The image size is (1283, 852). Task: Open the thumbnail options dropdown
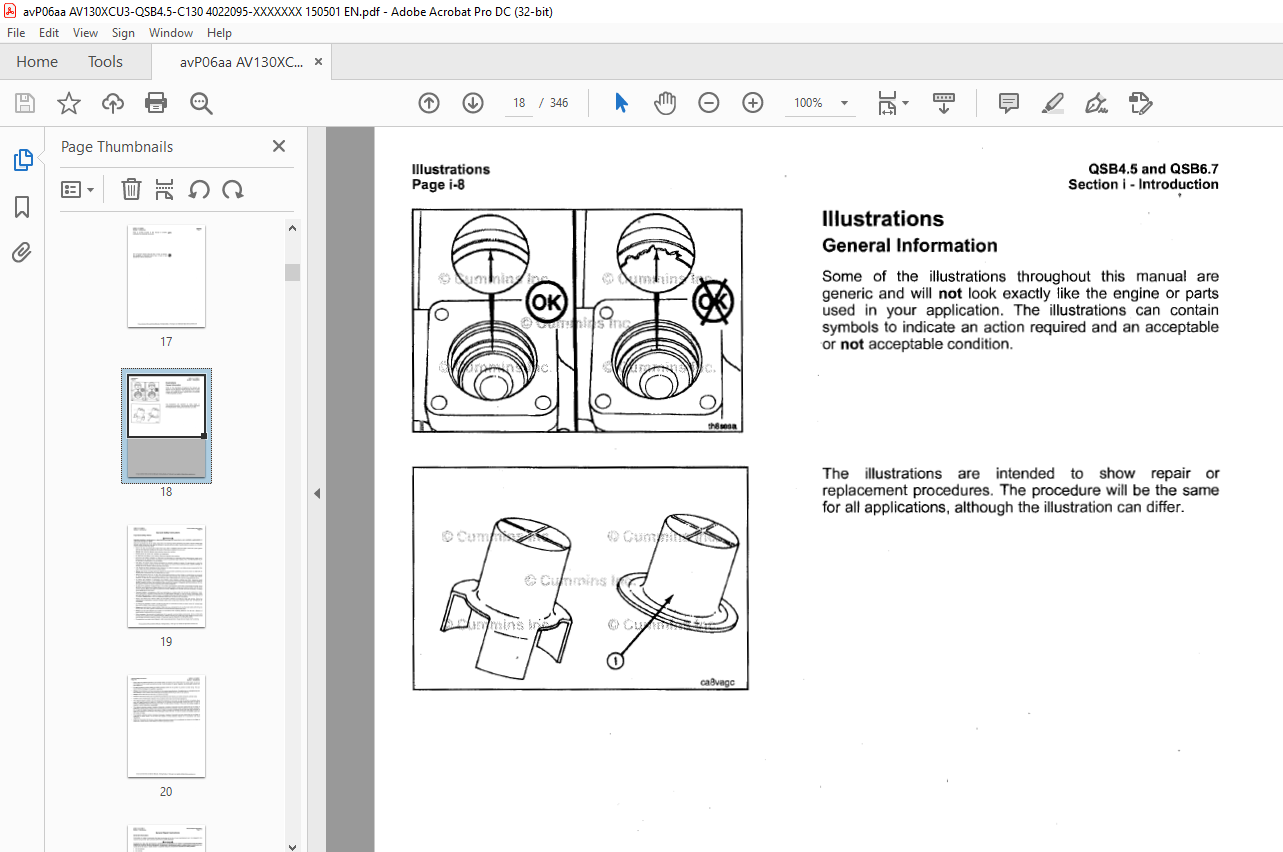coord(77,189)
